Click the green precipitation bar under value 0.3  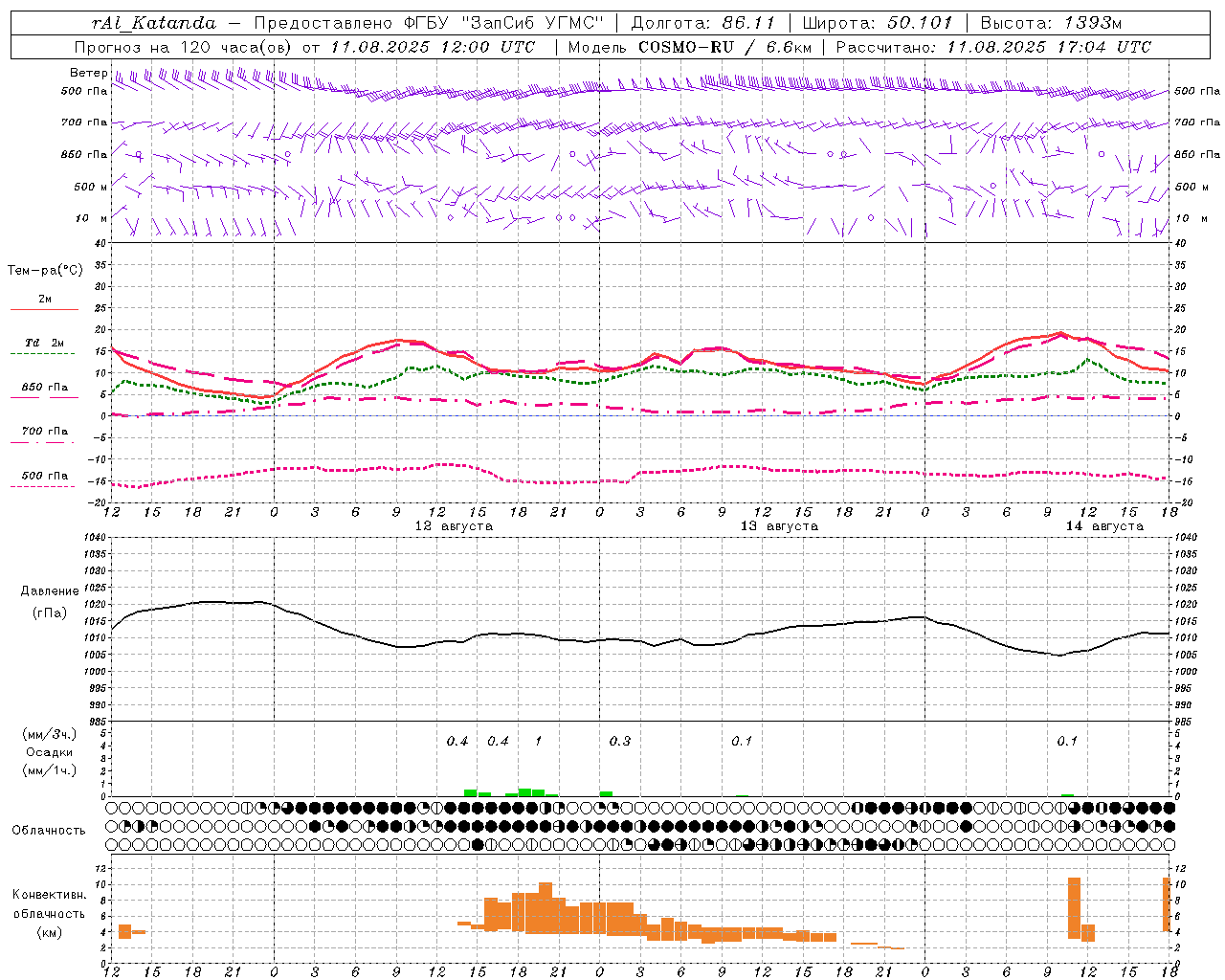pyautogui.click(x=606, y=793)
